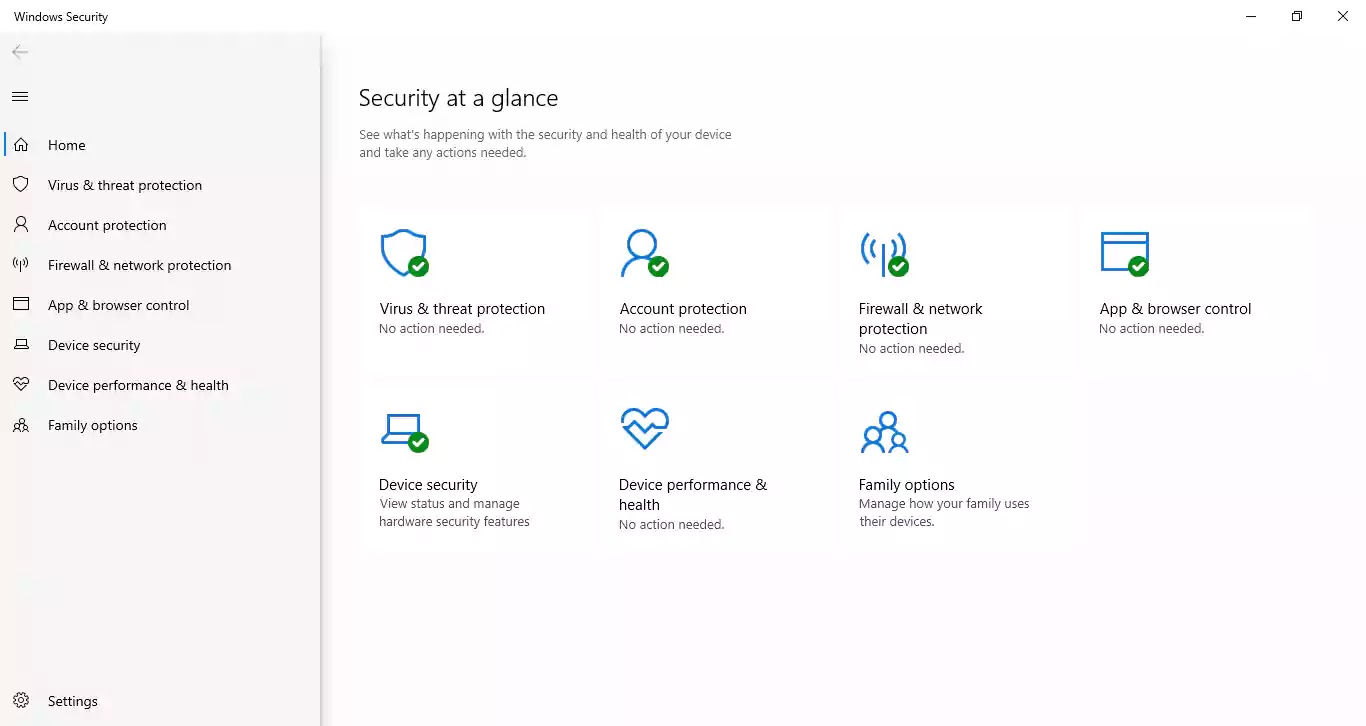Screen dimensions: 1366x726
Task: Click the large family people icon tile
Action: (884, 432)
